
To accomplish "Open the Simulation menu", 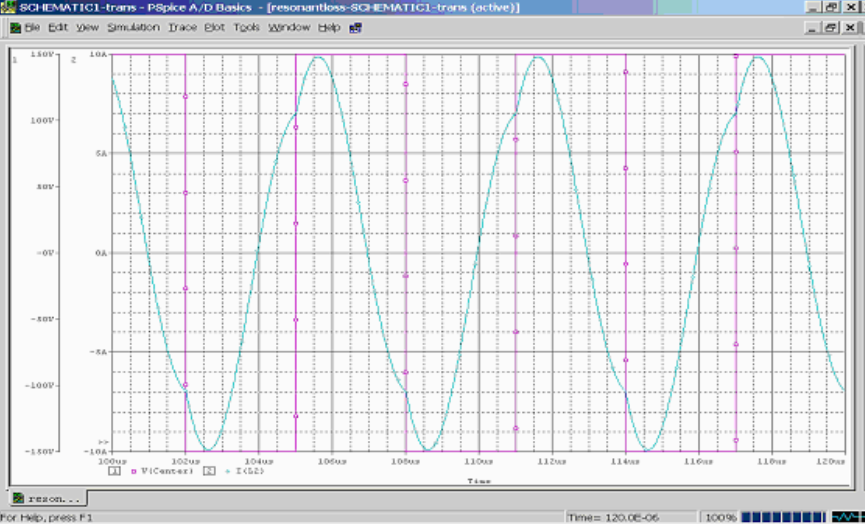I will pyautogui.click(x=133, y=27).
